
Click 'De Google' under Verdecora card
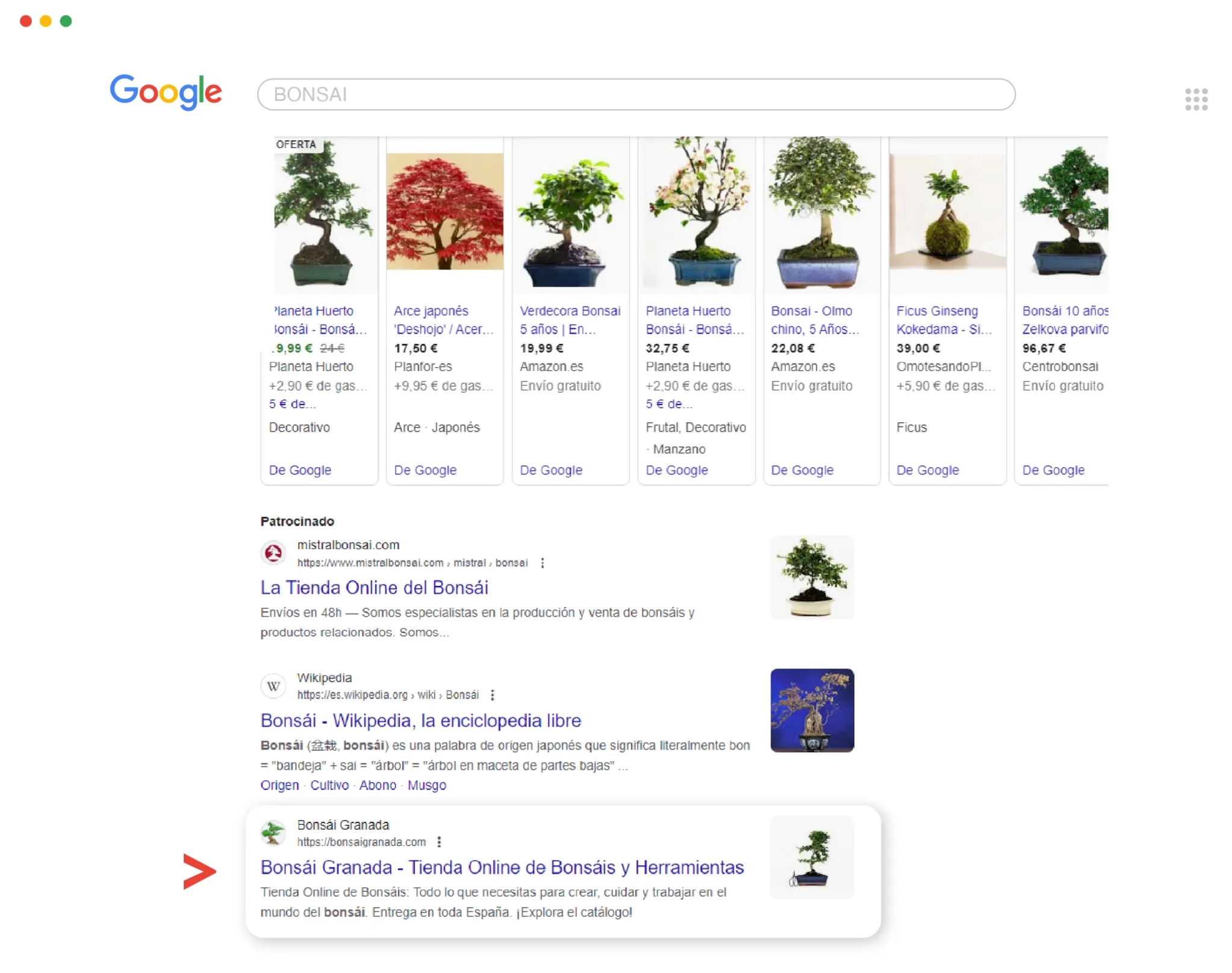[x=551, y=470]
